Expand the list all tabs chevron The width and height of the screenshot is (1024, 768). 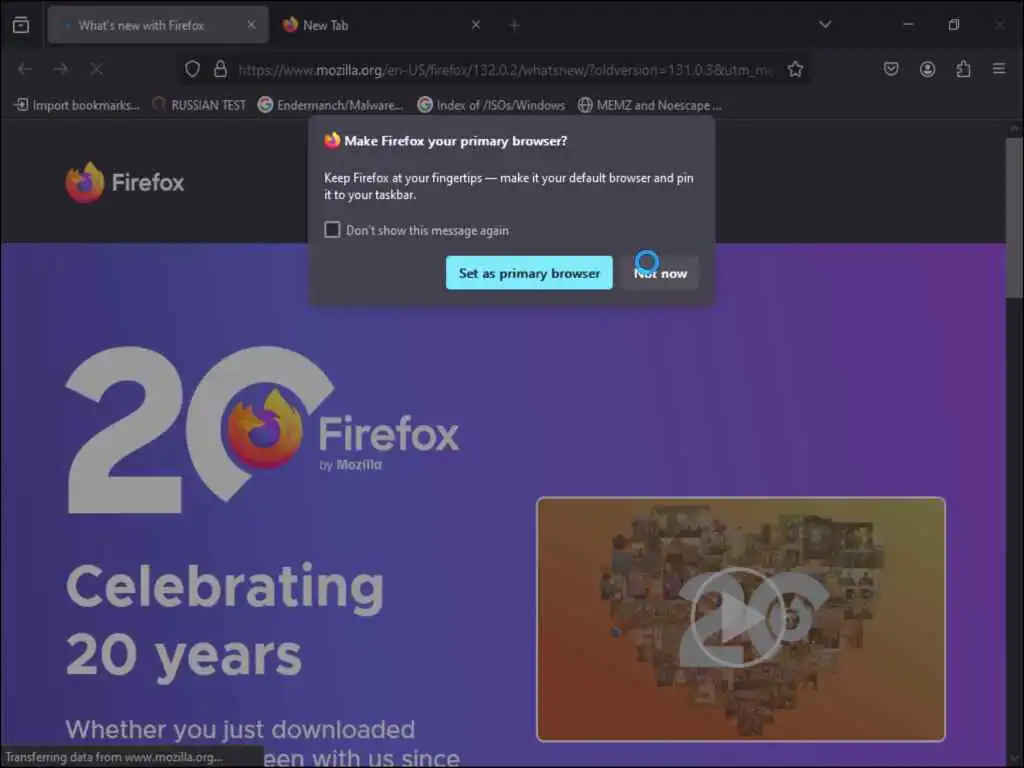(x=825, y=25)
